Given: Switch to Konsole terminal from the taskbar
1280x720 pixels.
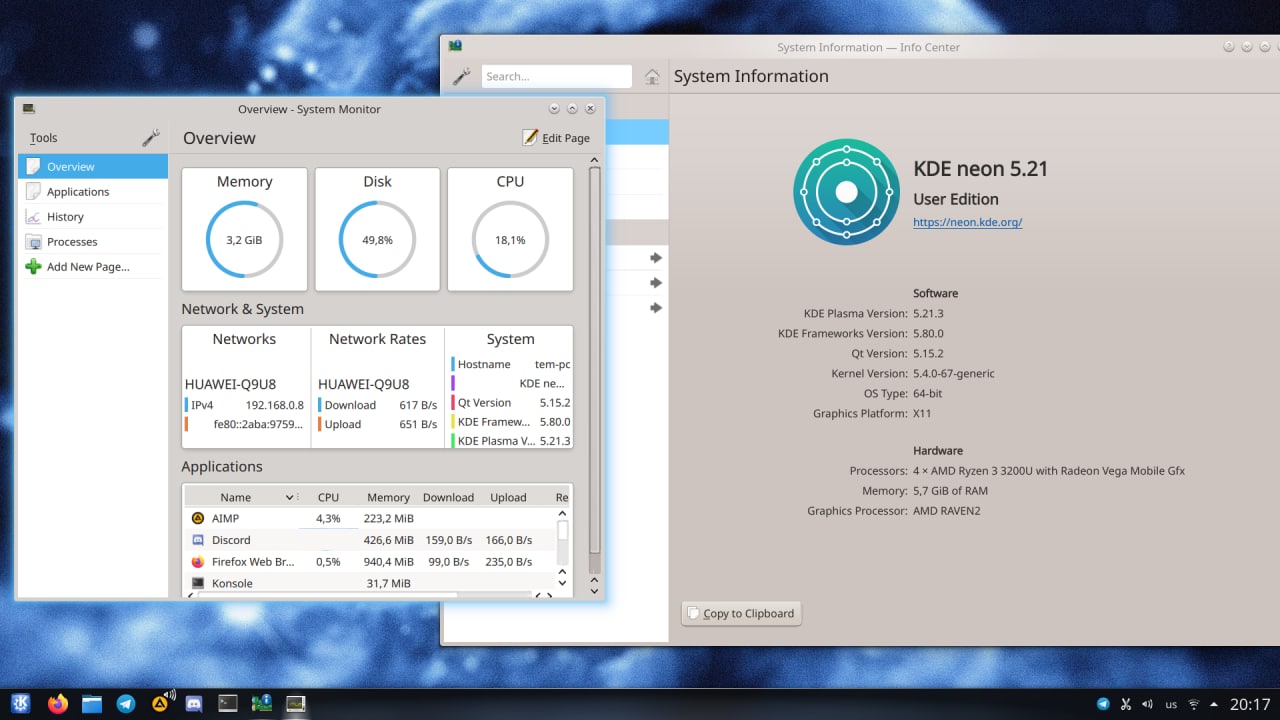Looking at the screenshot, I should pos(228,704).
